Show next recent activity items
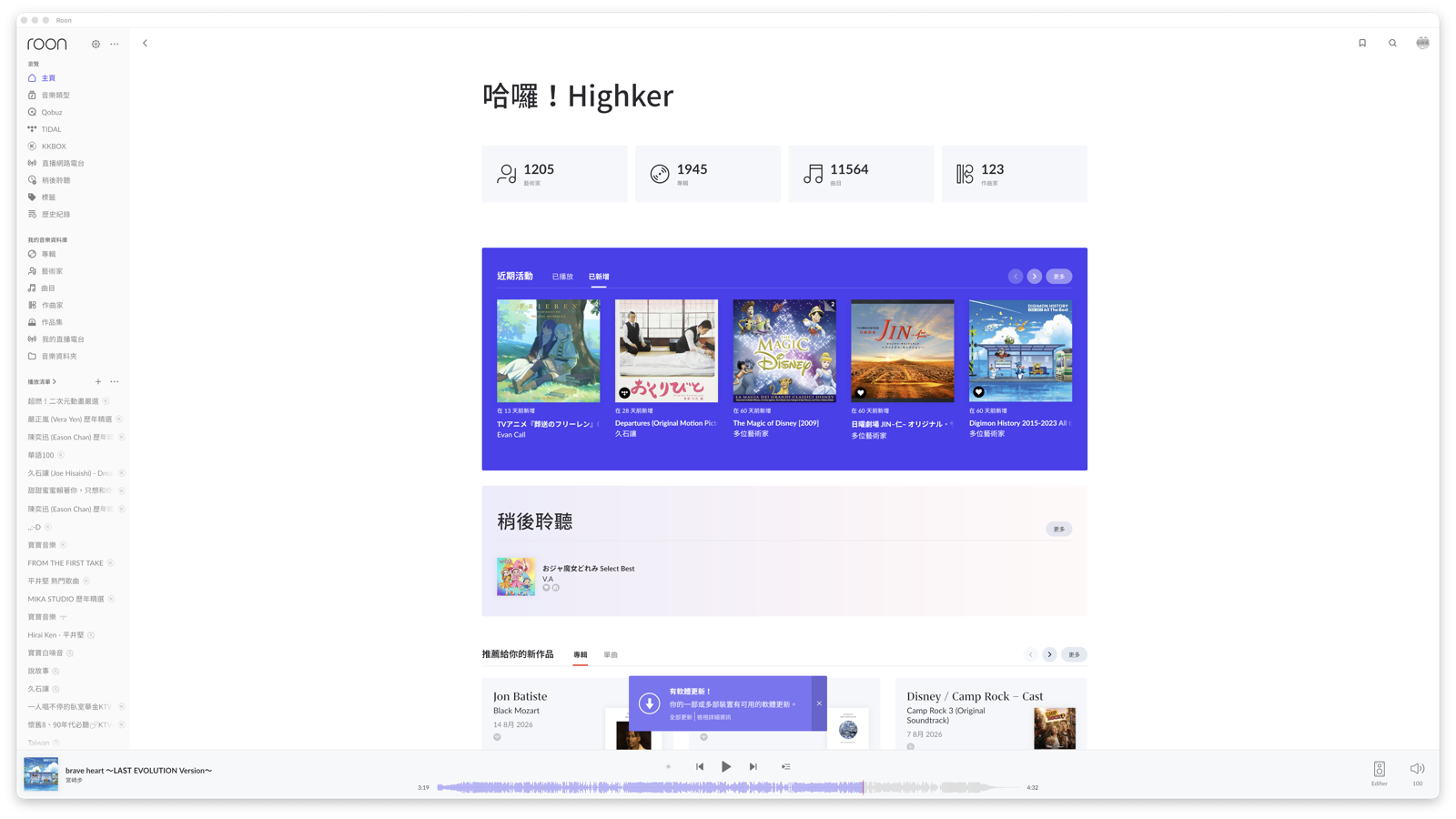 tap(1035, 276)
